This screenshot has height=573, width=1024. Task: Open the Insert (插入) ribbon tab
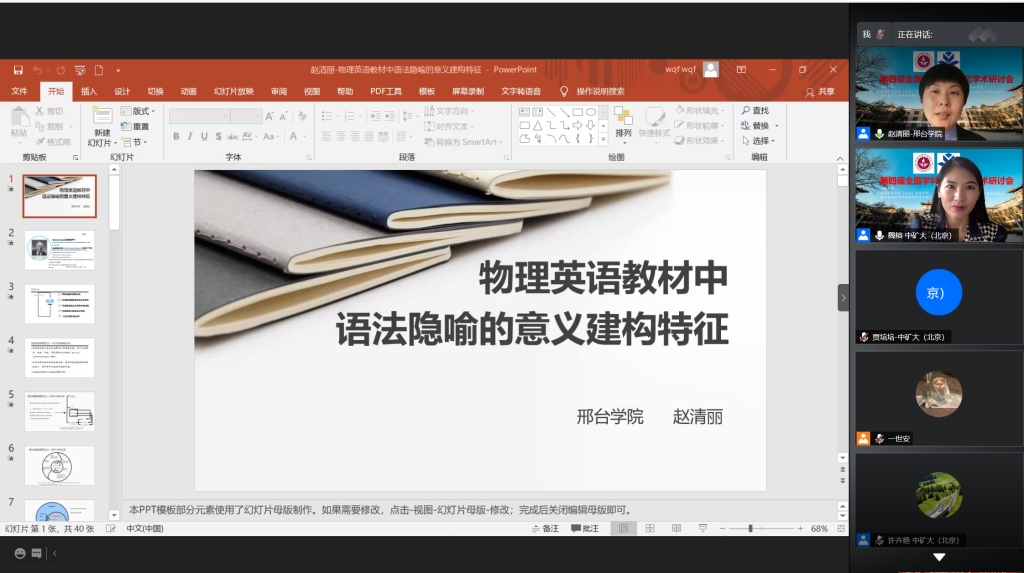pyautogui.click(x=89, y=91)
